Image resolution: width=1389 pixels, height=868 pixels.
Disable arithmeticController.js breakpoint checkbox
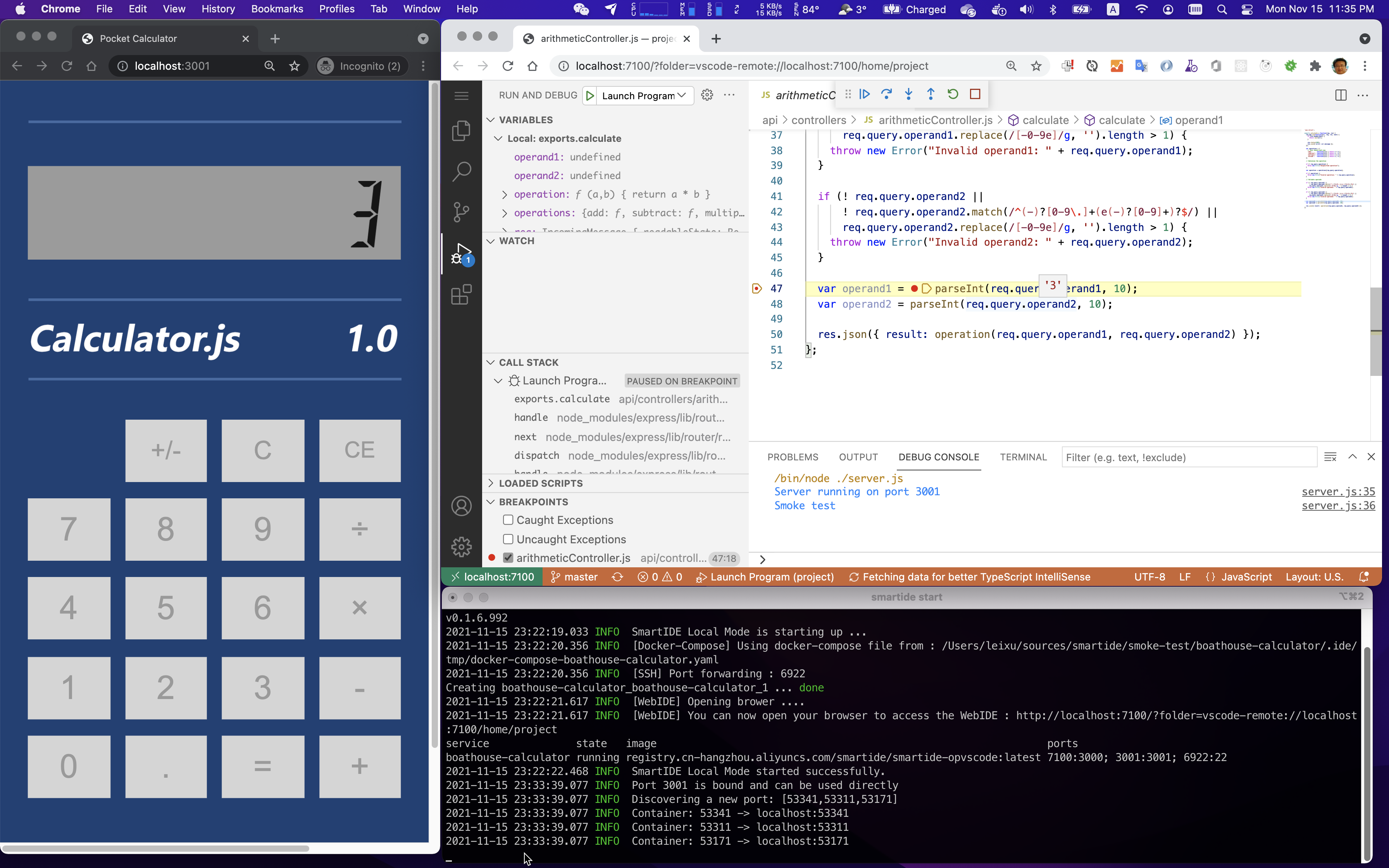[508, 558]
